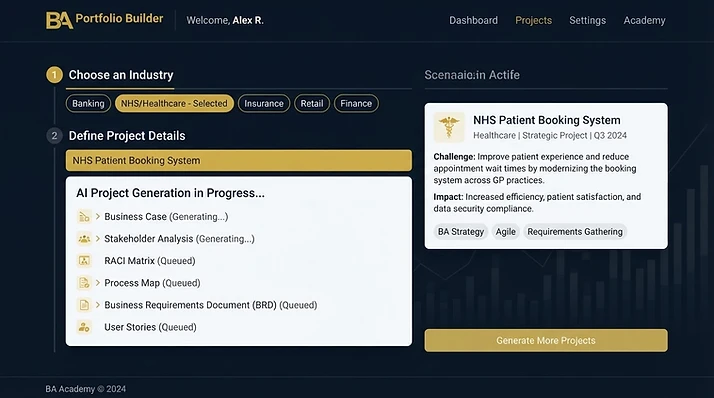Viewport: 714px width, 398px height.
Task: Click the Stakeholder Analysis people icon
Action: (84, 239)
